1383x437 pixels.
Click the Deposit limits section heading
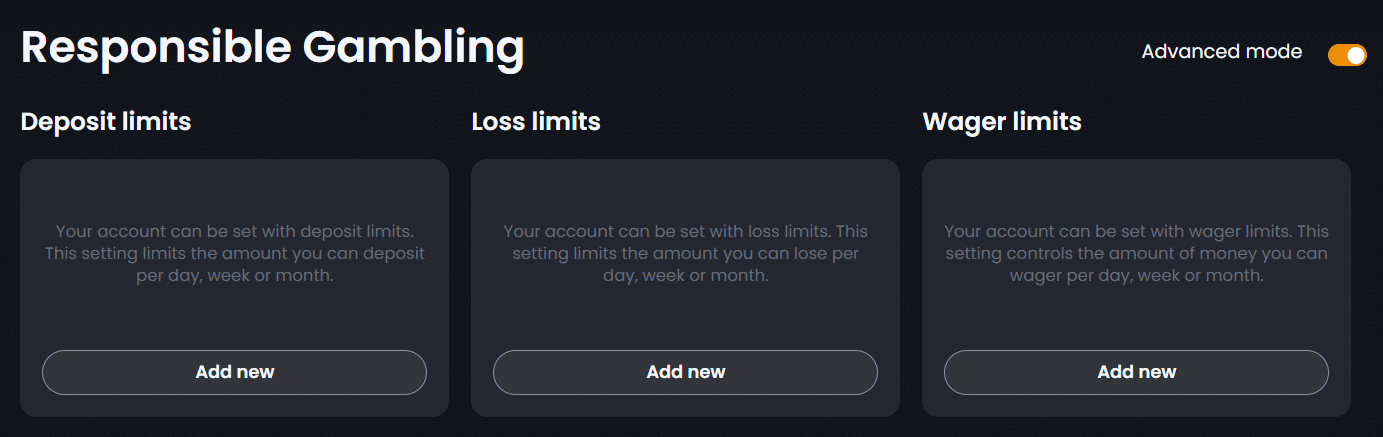point(106,122)
